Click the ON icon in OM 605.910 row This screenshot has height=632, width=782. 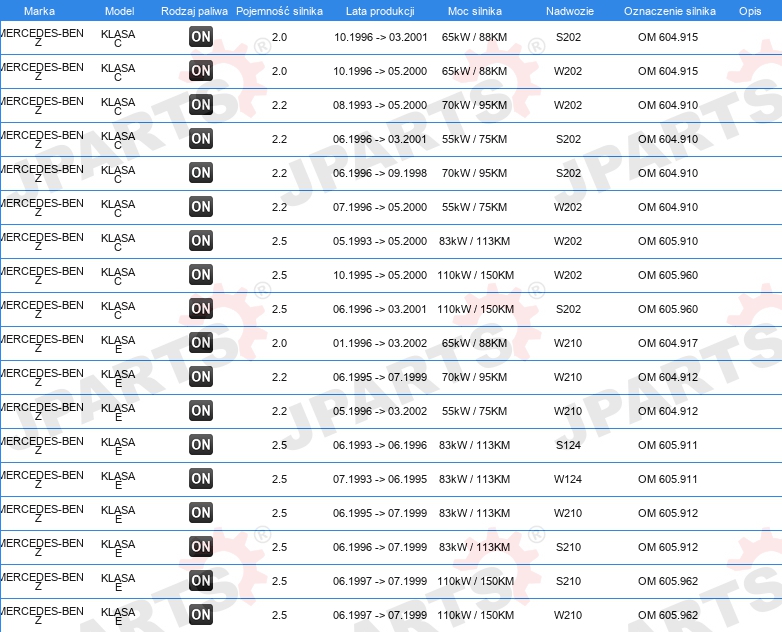coord(201,240)
